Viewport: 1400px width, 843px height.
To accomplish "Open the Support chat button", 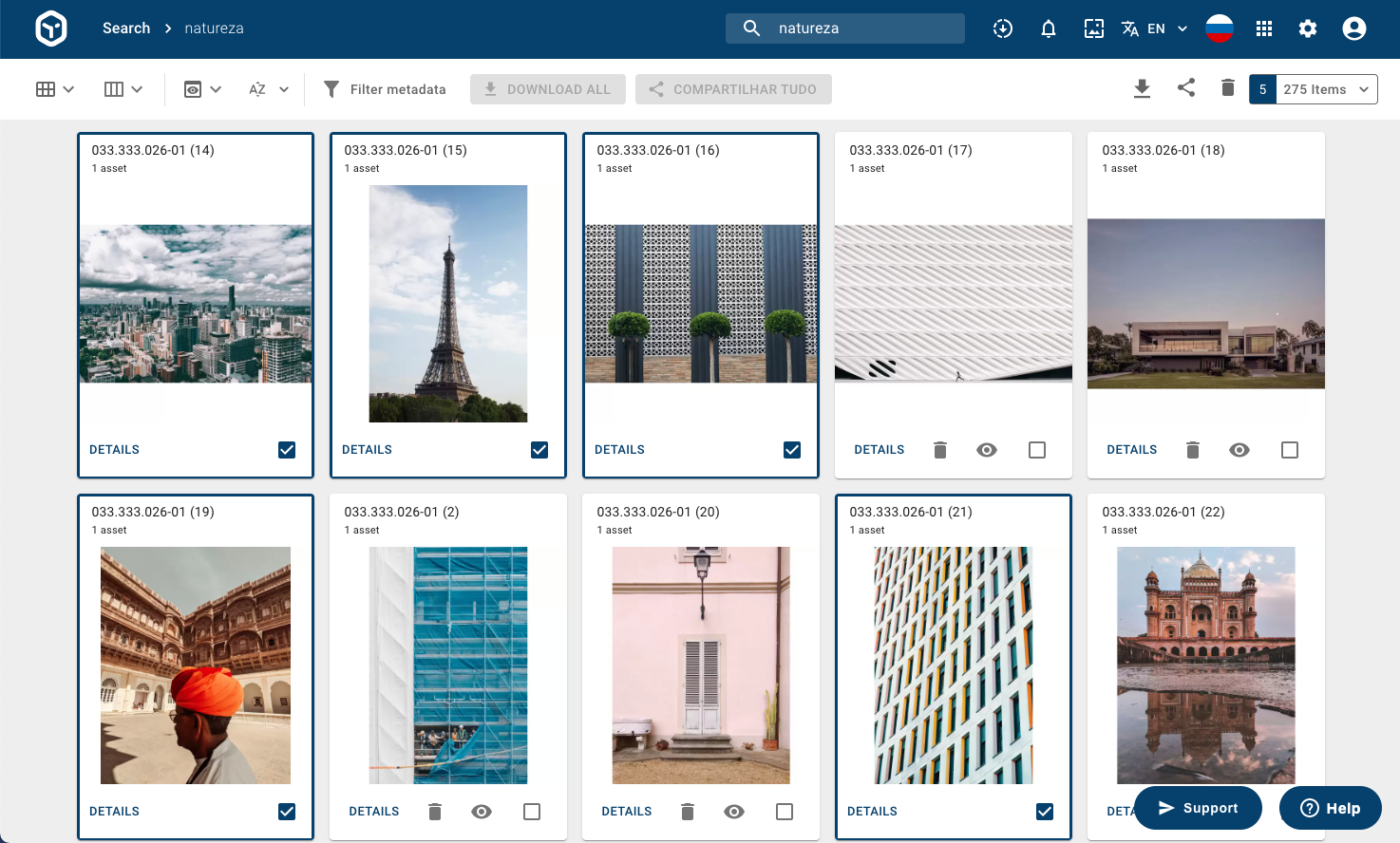I will pyautogui.click(x=1199, y=808).
